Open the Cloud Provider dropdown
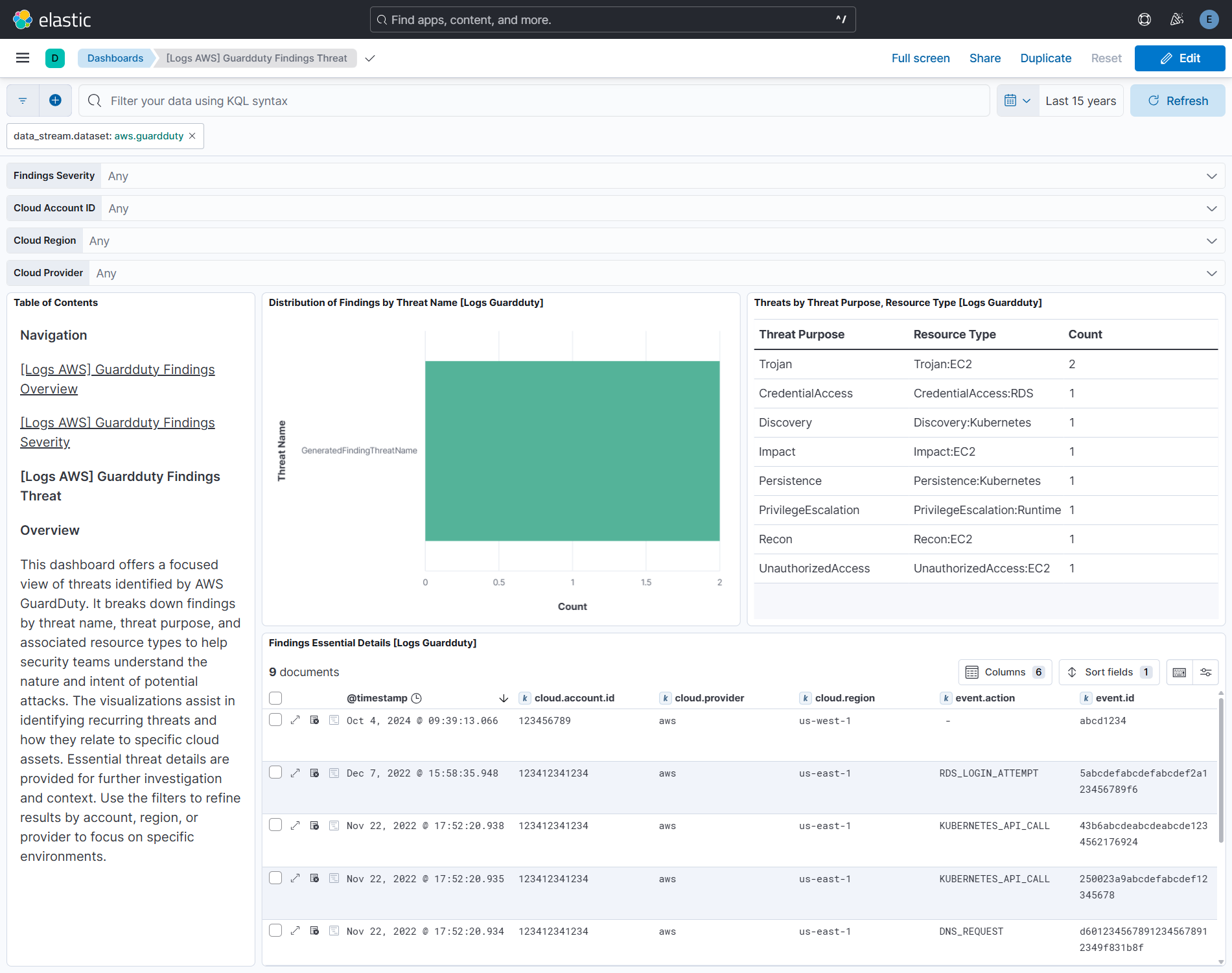Viewport: 1232px width, 973px height. pos(1211,273)
